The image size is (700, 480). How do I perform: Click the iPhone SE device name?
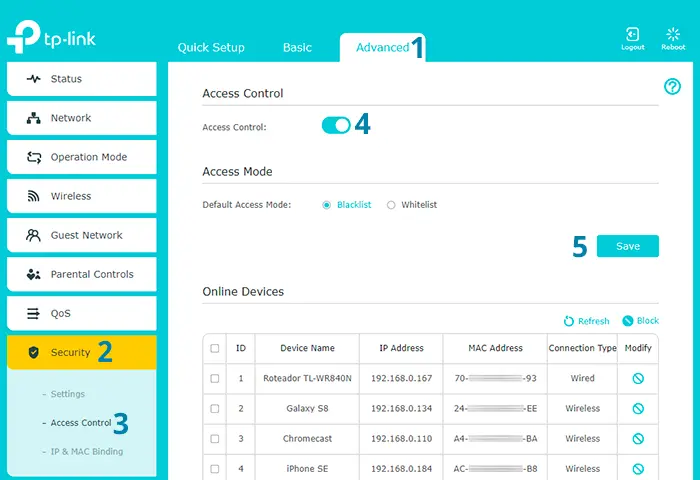307,469
